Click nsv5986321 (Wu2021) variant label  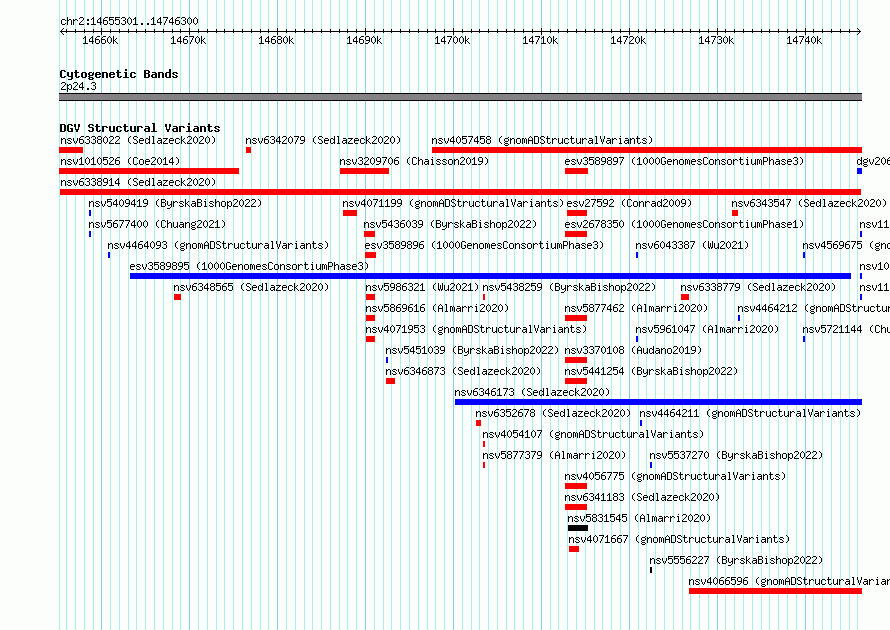[422, 287]
